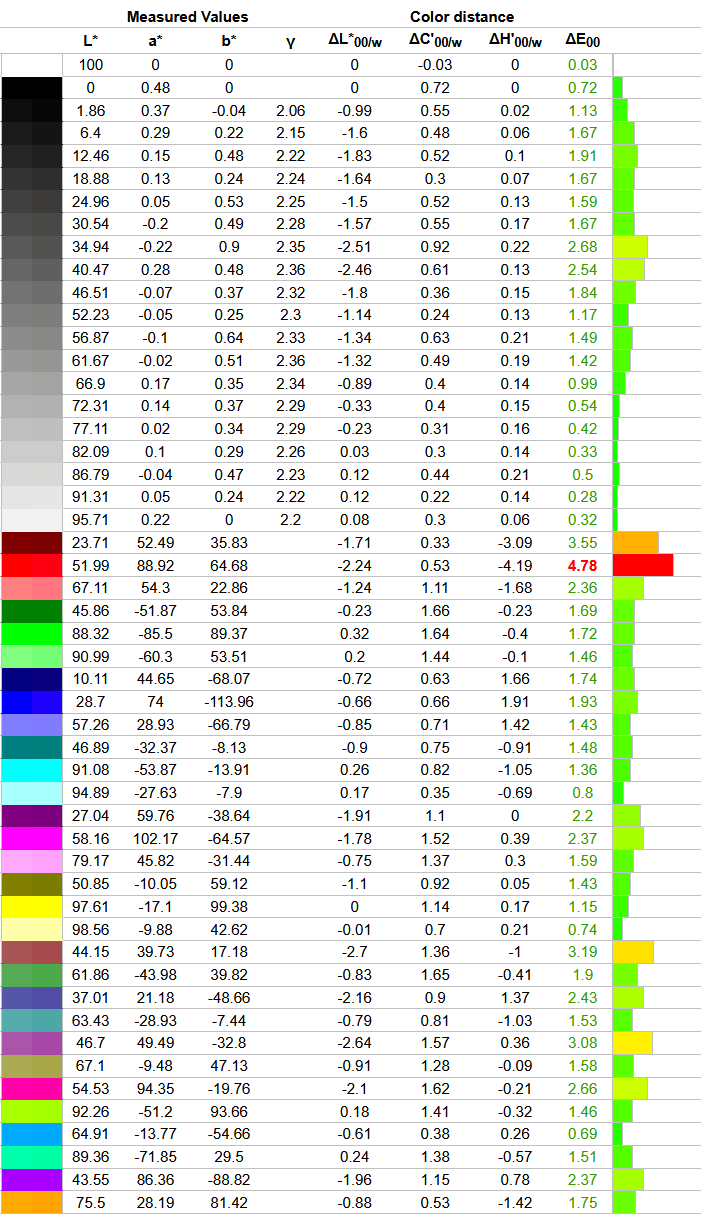This screenshot has width=721, height=1217.
Task: Select the ΔE00 column header
Action: (x=581, y=41)
